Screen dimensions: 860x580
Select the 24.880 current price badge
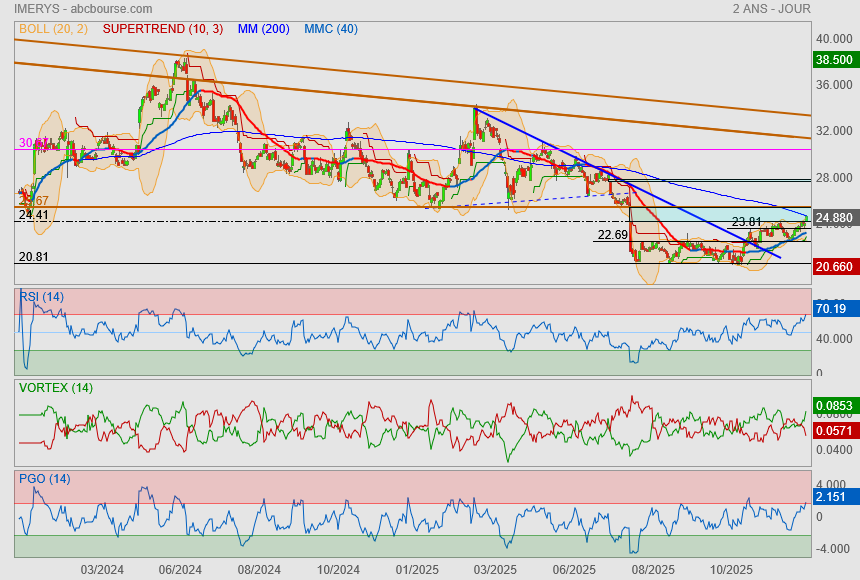[x=834, y=217]
